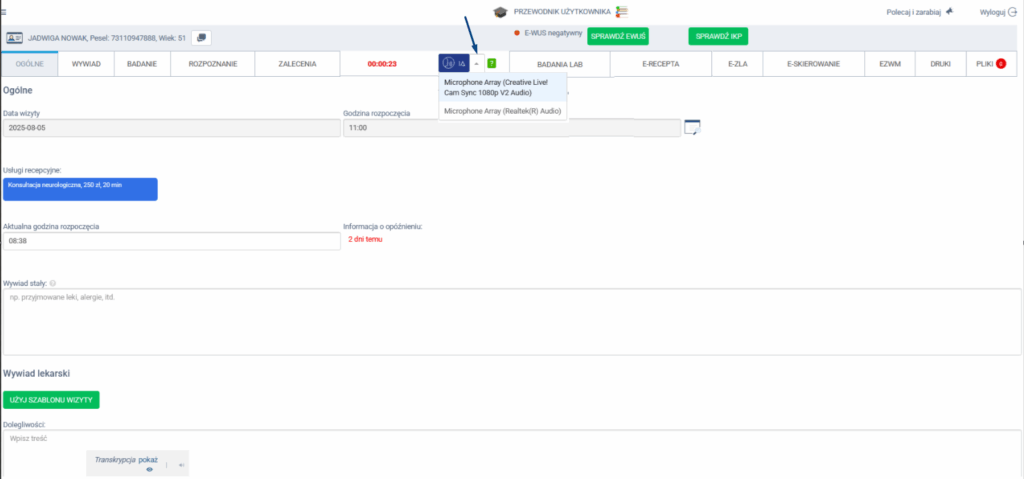Viewport: 1024px width, 479px height.
Task: Click the hamburger menu icon at top left
Action: (5, 6)
